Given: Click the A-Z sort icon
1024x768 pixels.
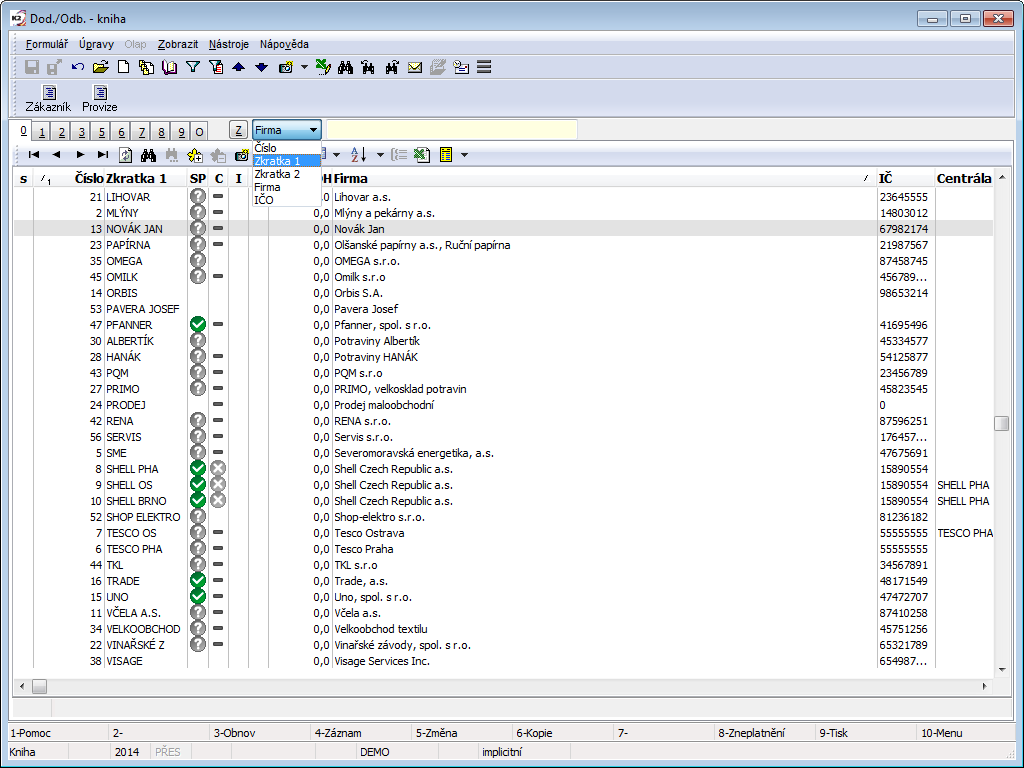Looking at the screenshot, I should click(359, 155).
